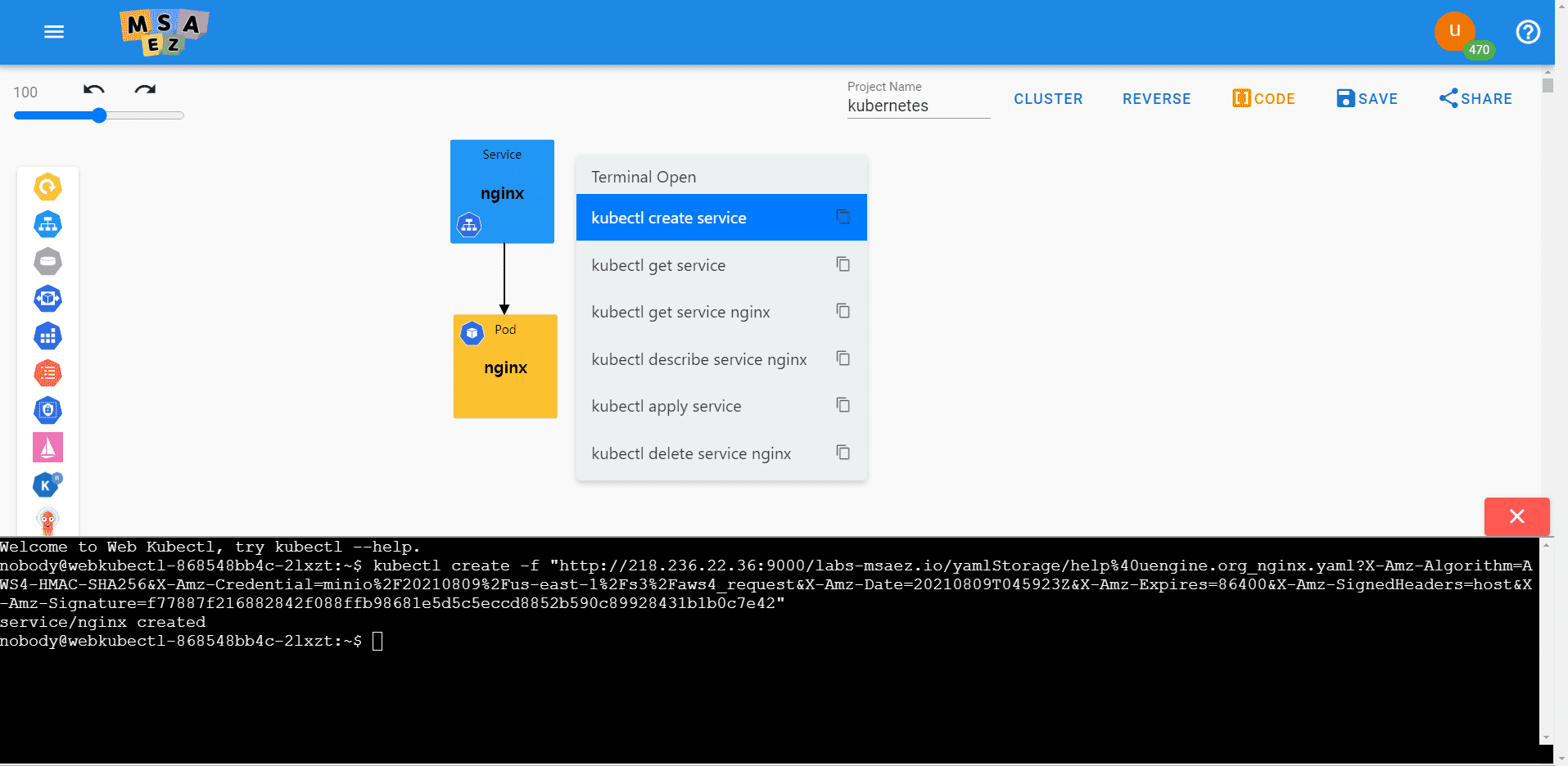
Task: Select the kubectl create service menu entry
Action: (721, 218)
